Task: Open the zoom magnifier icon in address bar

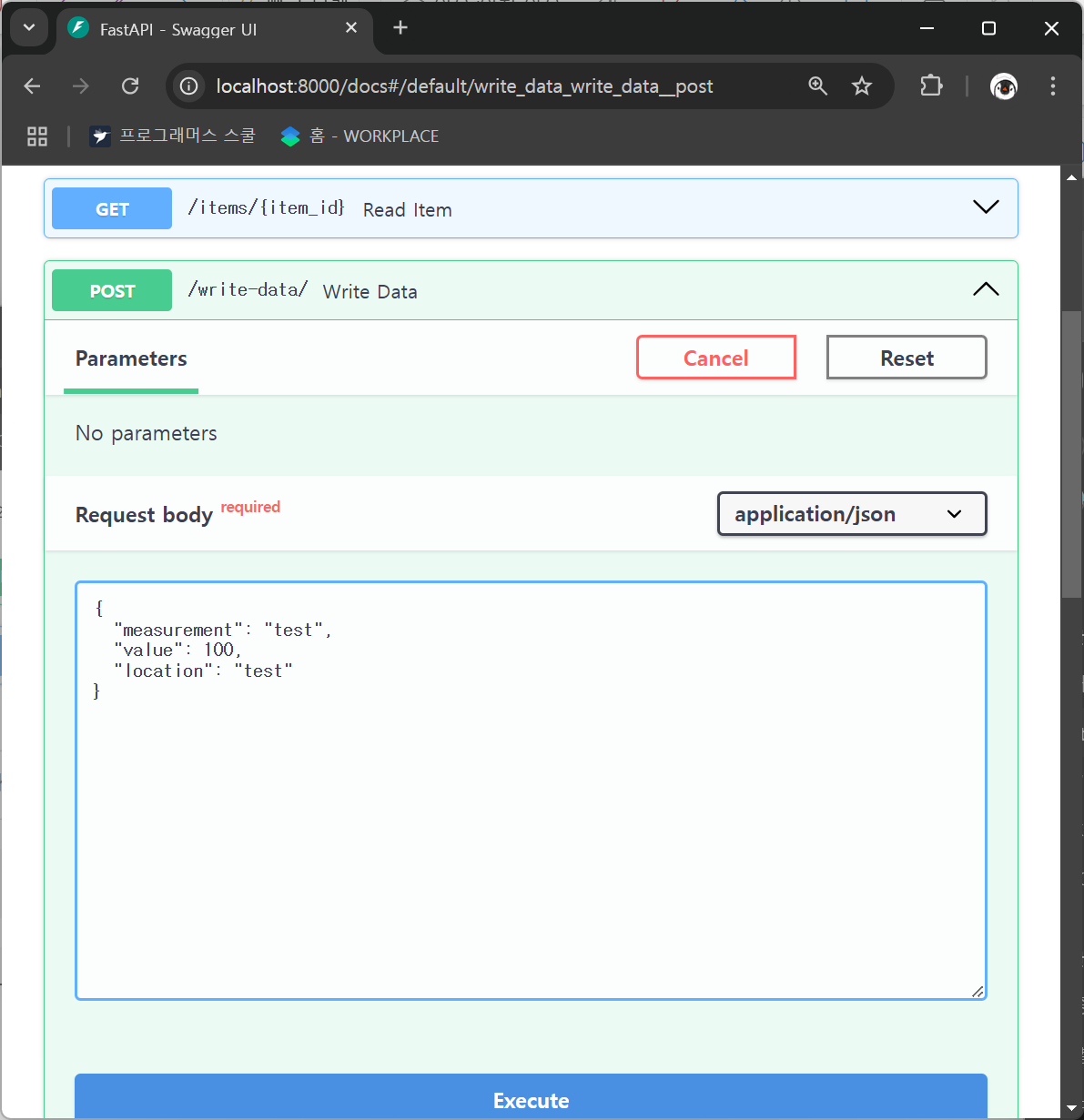Action: pyautogui.click(x=818, y=86)
